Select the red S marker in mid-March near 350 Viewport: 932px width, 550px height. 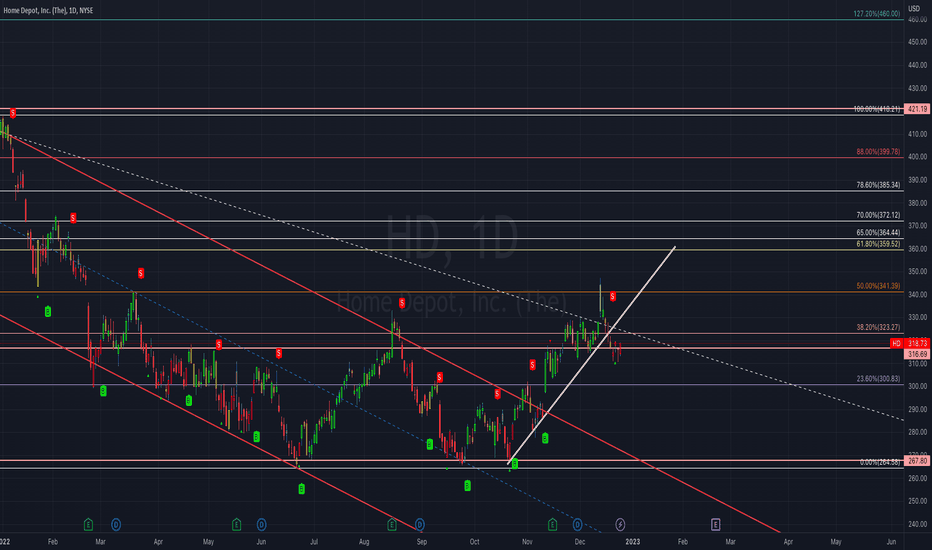click(141, 273)
